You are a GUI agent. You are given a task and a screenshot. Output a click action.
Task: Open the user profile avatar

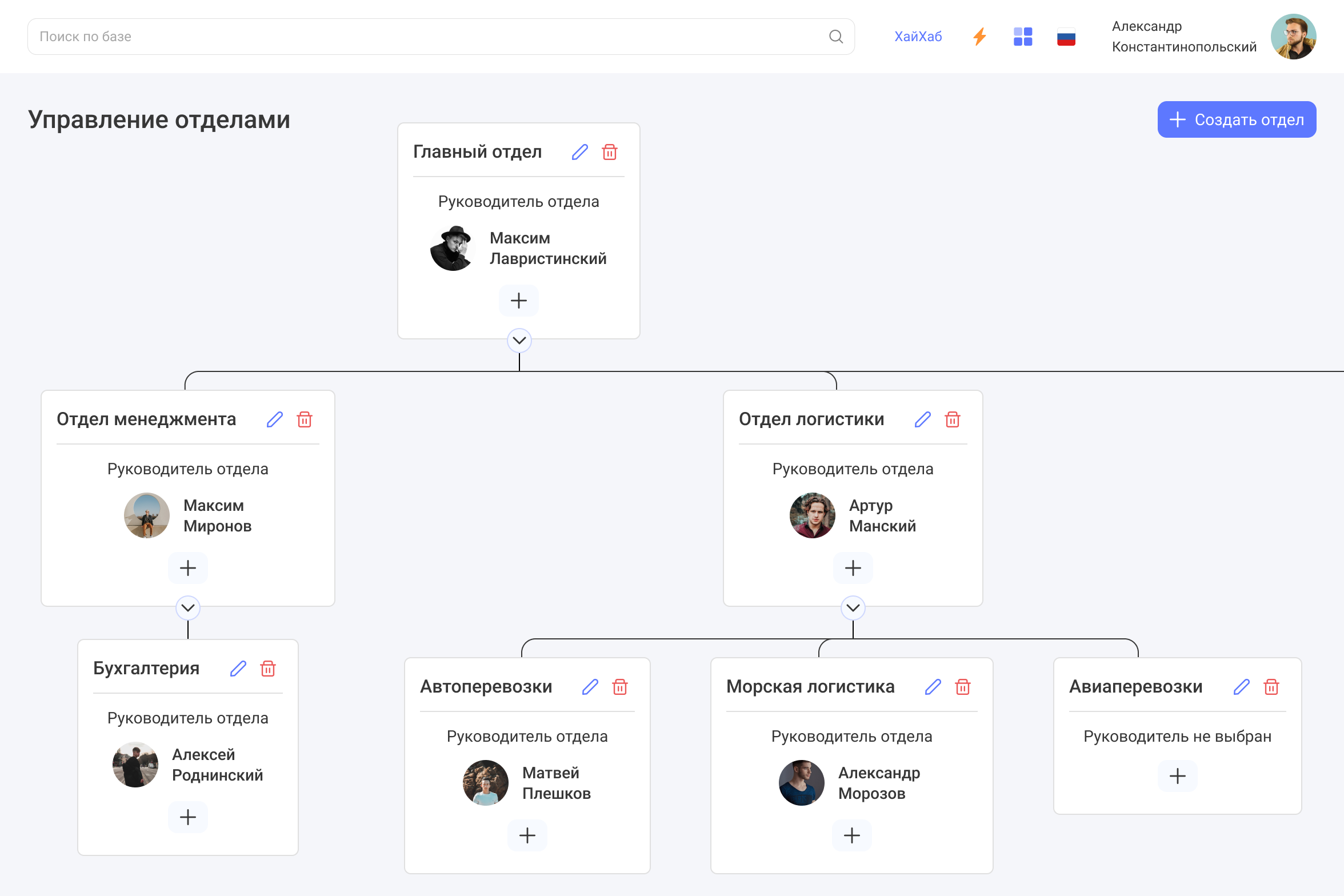(x=1293, y=37)
